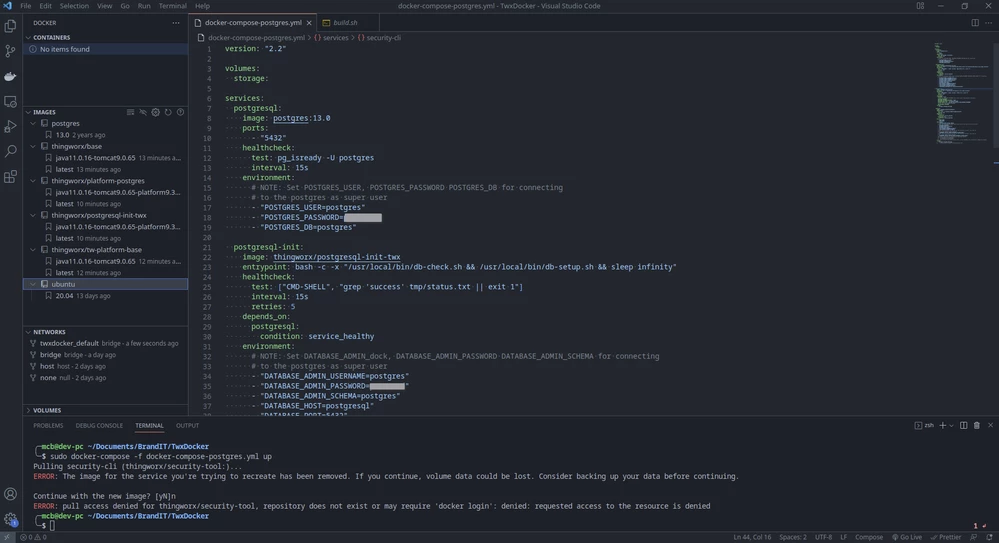Collapse the postgres image group
This screenshot has width=999, height=543.
tap(33, 124)
